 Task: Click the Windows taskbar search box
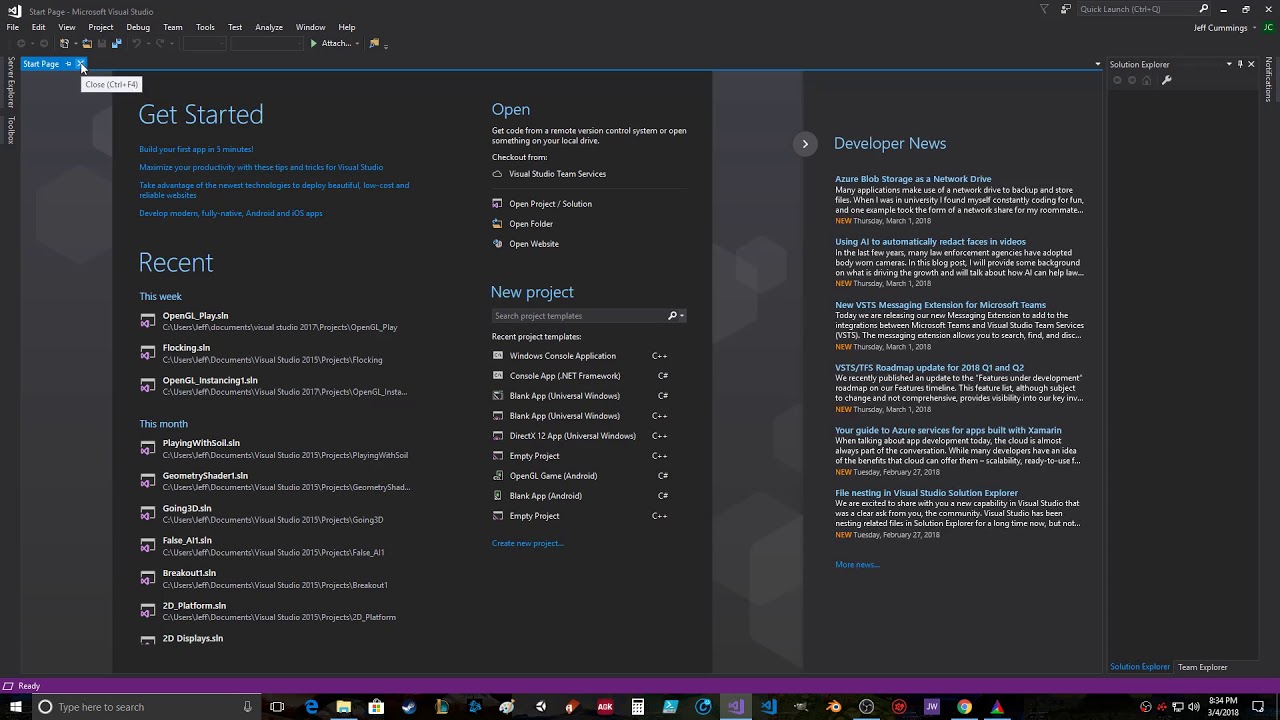tap(146, 707)
